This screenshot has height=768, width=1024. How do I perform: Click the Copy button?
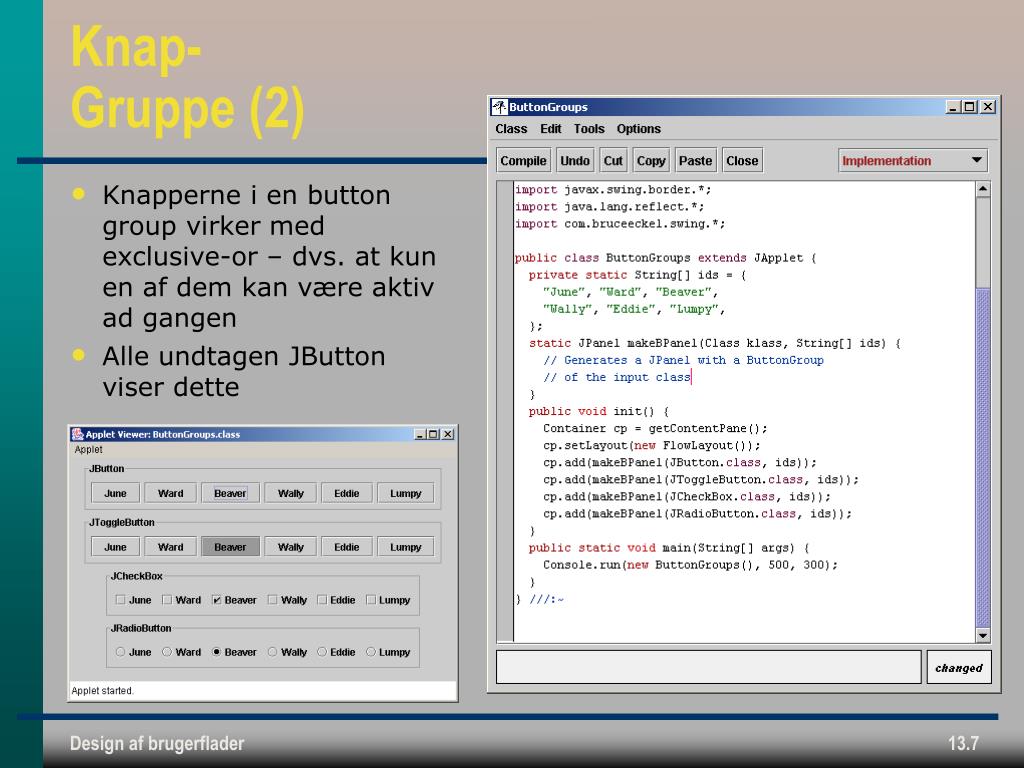point(651,161)
